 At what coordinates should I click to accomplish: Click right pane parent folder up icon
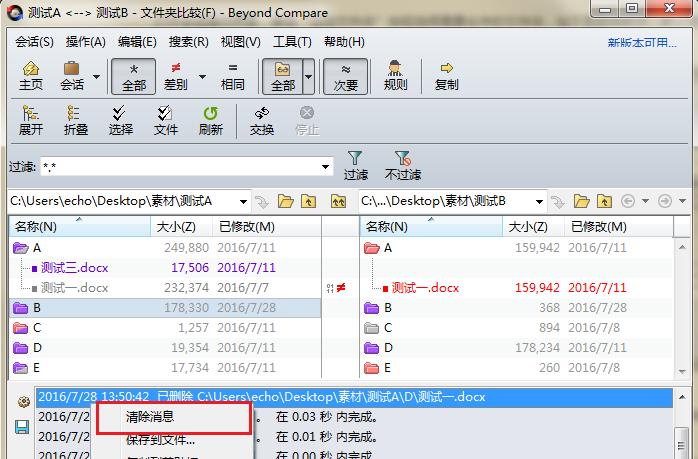pyautogui.click(x=604, y=202)
